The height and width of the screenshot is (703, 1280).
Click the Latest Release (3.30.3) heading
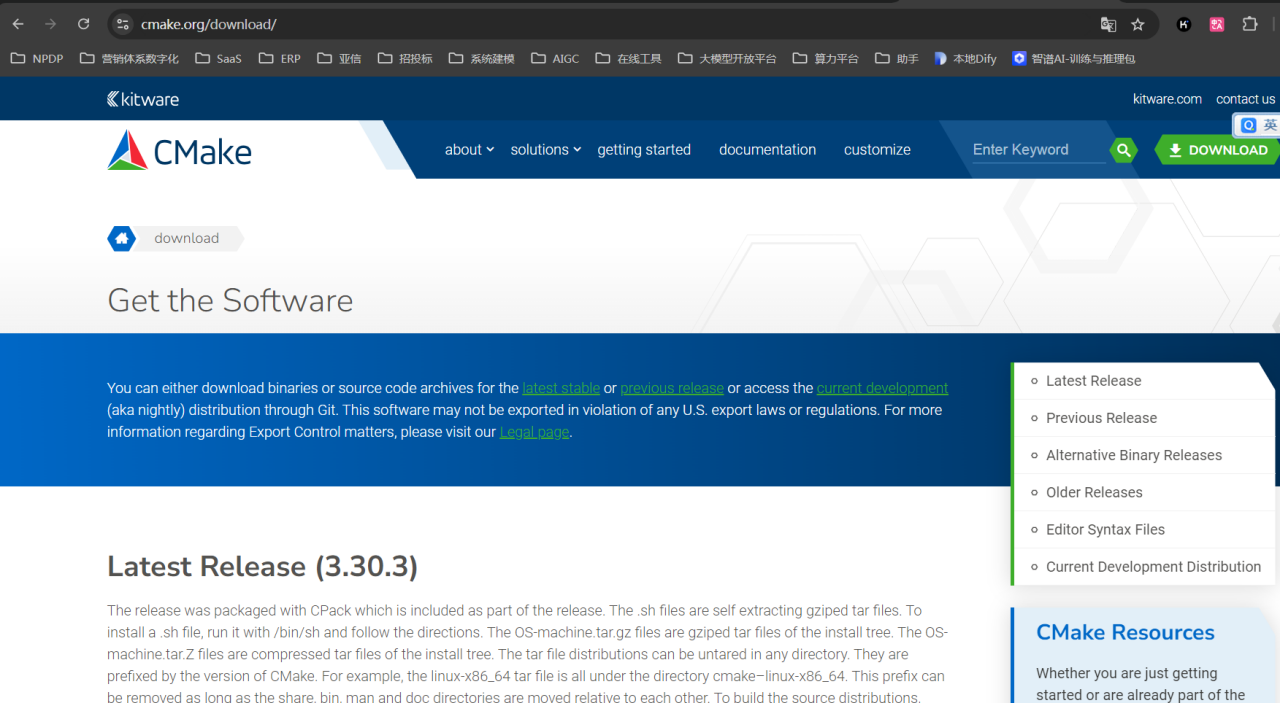(x=262, y=566)
